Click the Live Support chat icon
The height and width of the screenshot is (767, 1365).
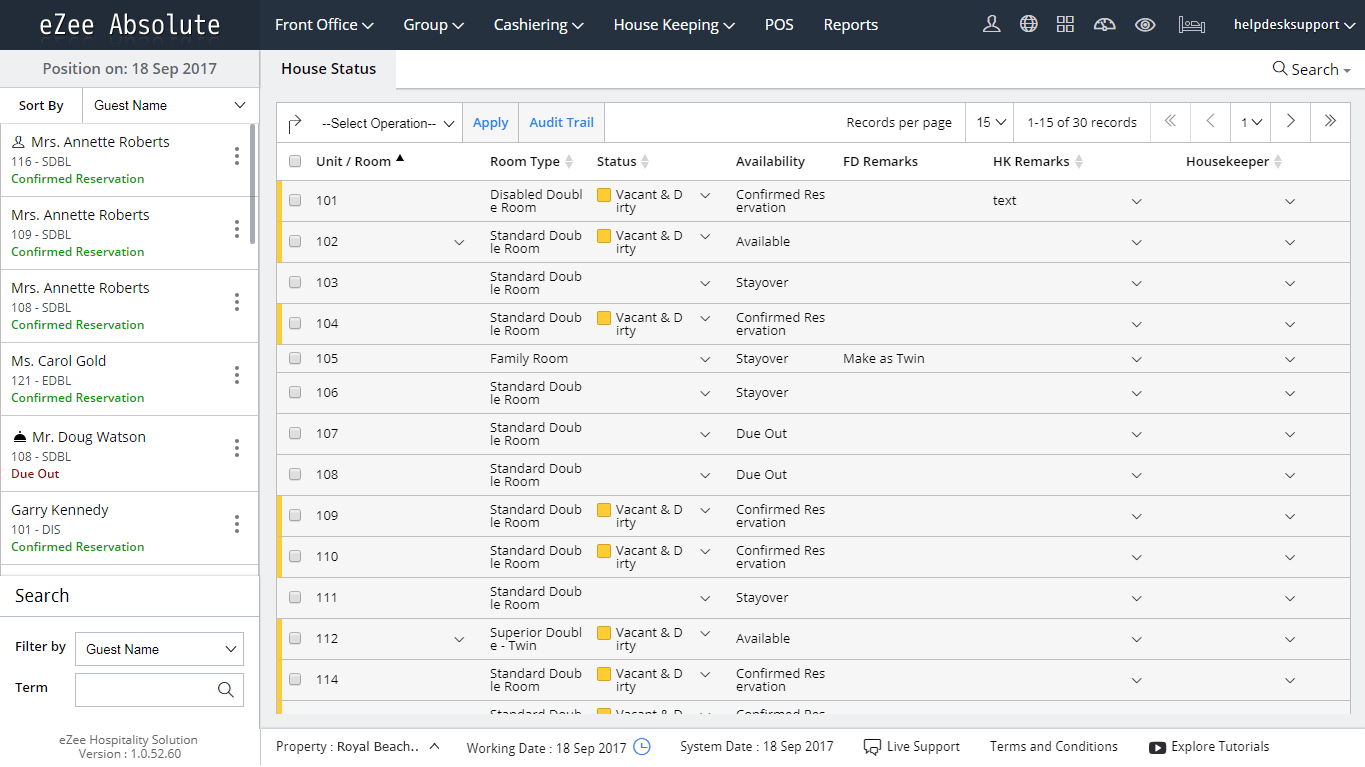(872, 747)
